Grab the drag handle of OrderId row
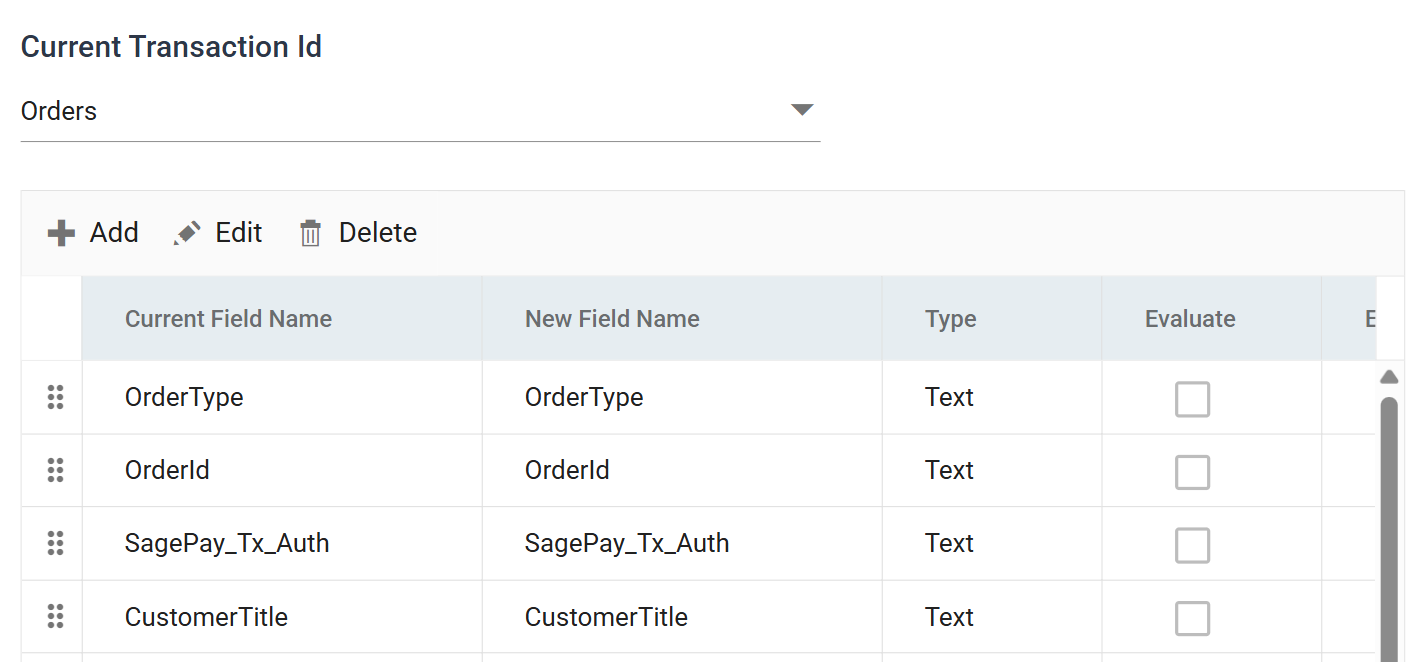The width and height of the screenshot is (1424, 662). (56, 470)
